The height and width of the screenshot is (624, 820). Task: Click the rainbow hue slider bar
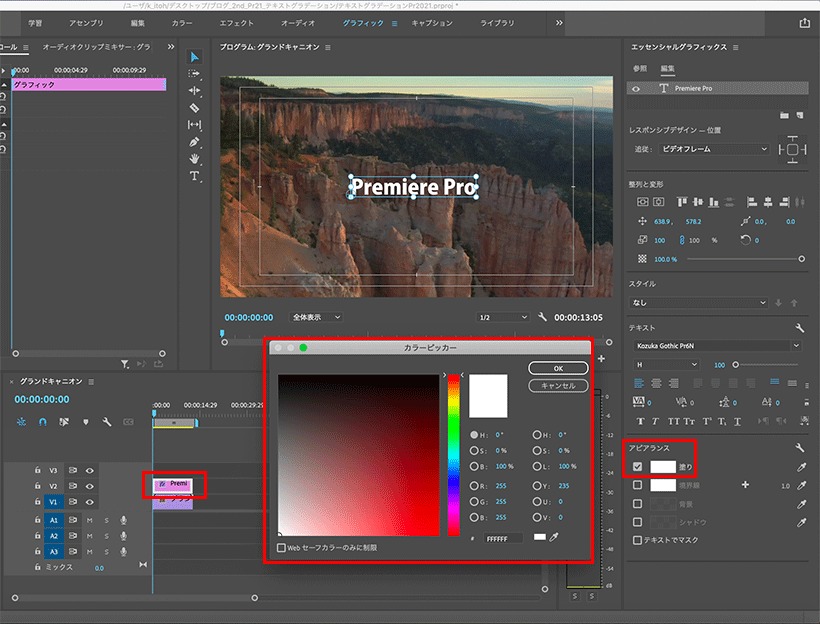click(x=453, y=455)
